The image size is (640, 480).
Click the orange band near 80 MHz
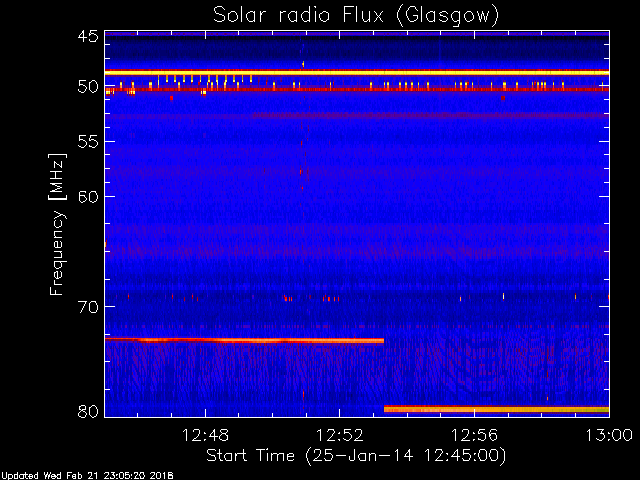click(x=496, y=409)
